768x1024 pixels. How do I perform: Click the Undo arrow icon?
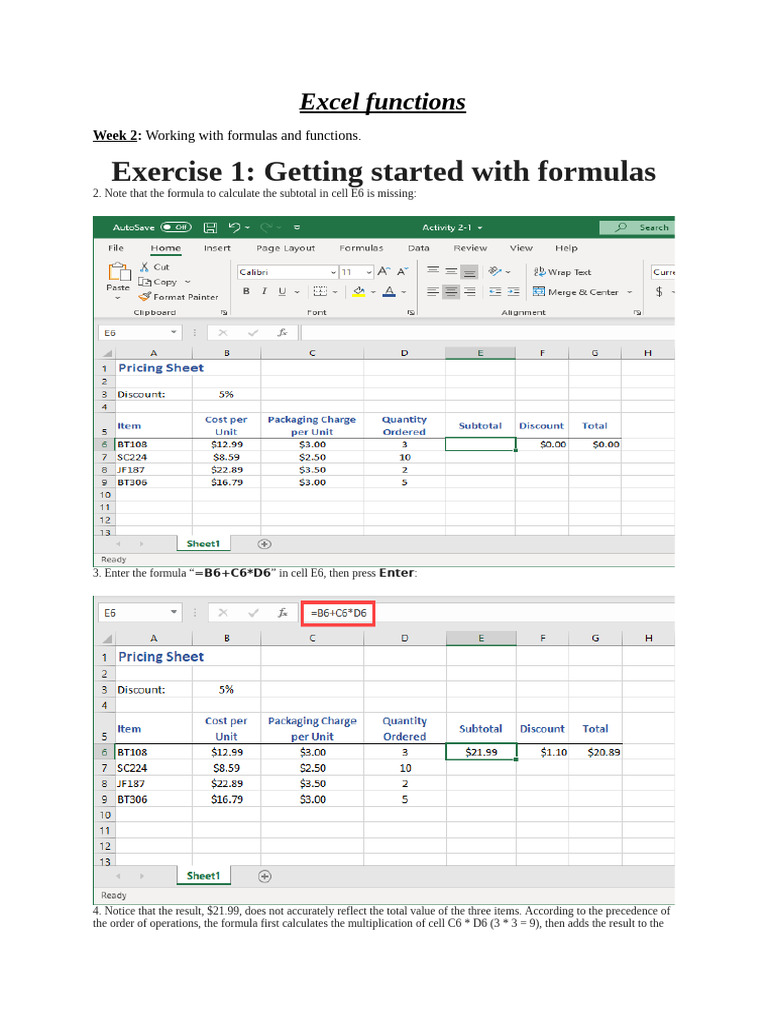[x=234, y=227]
